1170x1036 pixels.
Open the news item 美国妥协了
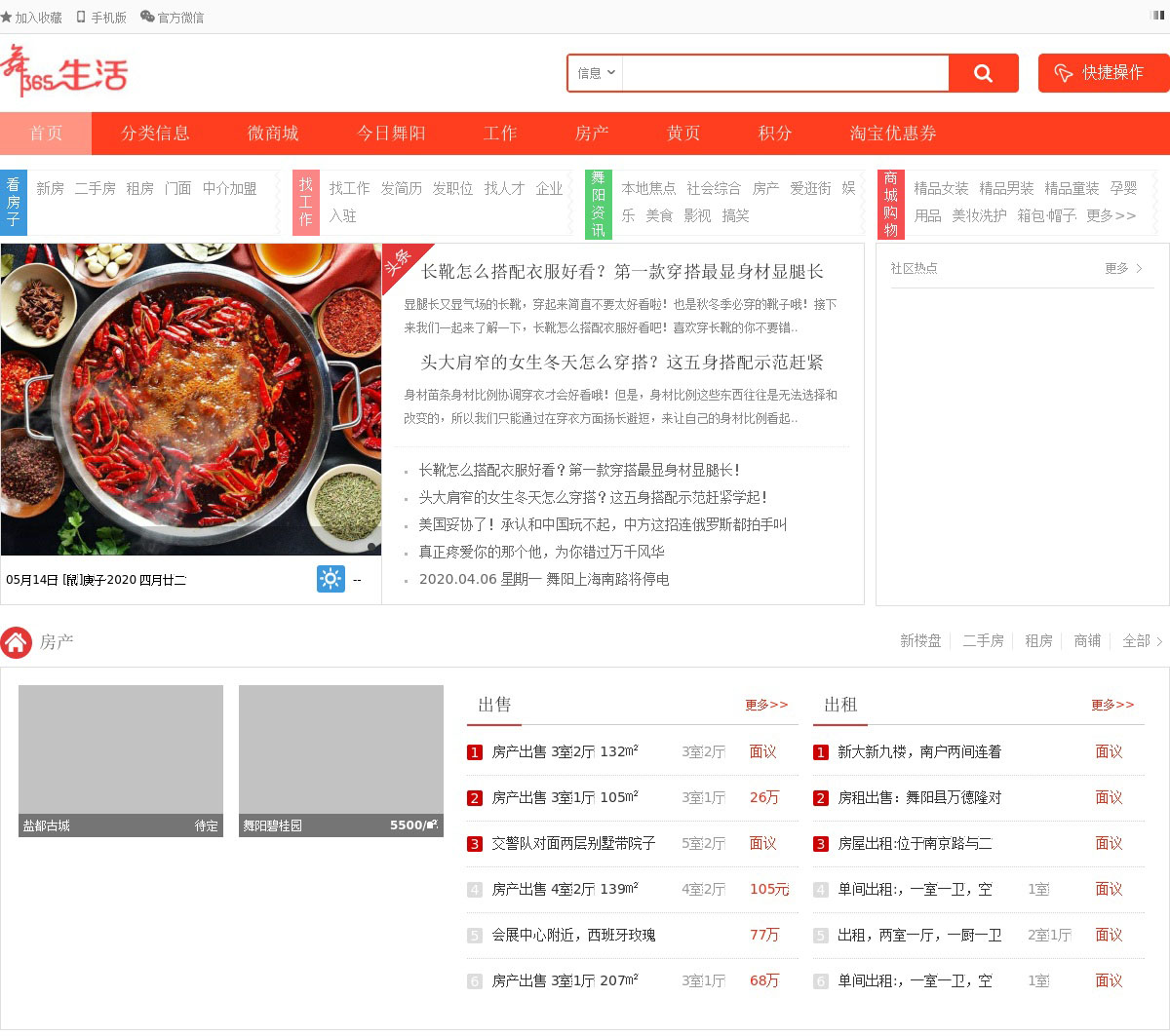[x=603, y=524]
